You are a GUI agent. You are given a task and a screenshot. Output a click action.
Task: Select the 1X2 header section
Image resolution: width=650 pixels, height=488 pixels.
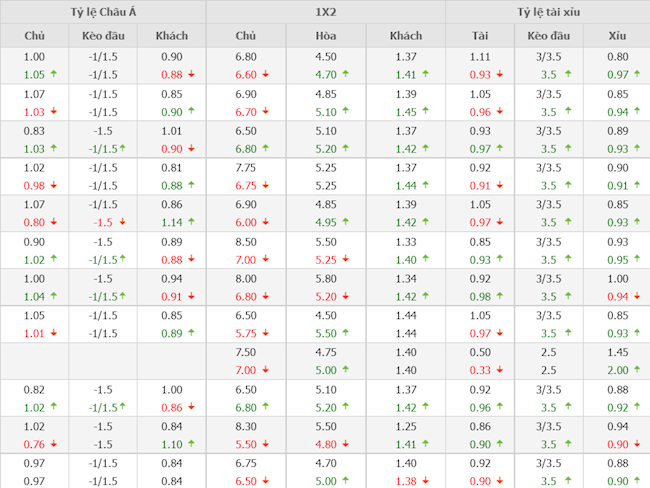(x=325, y=12)
